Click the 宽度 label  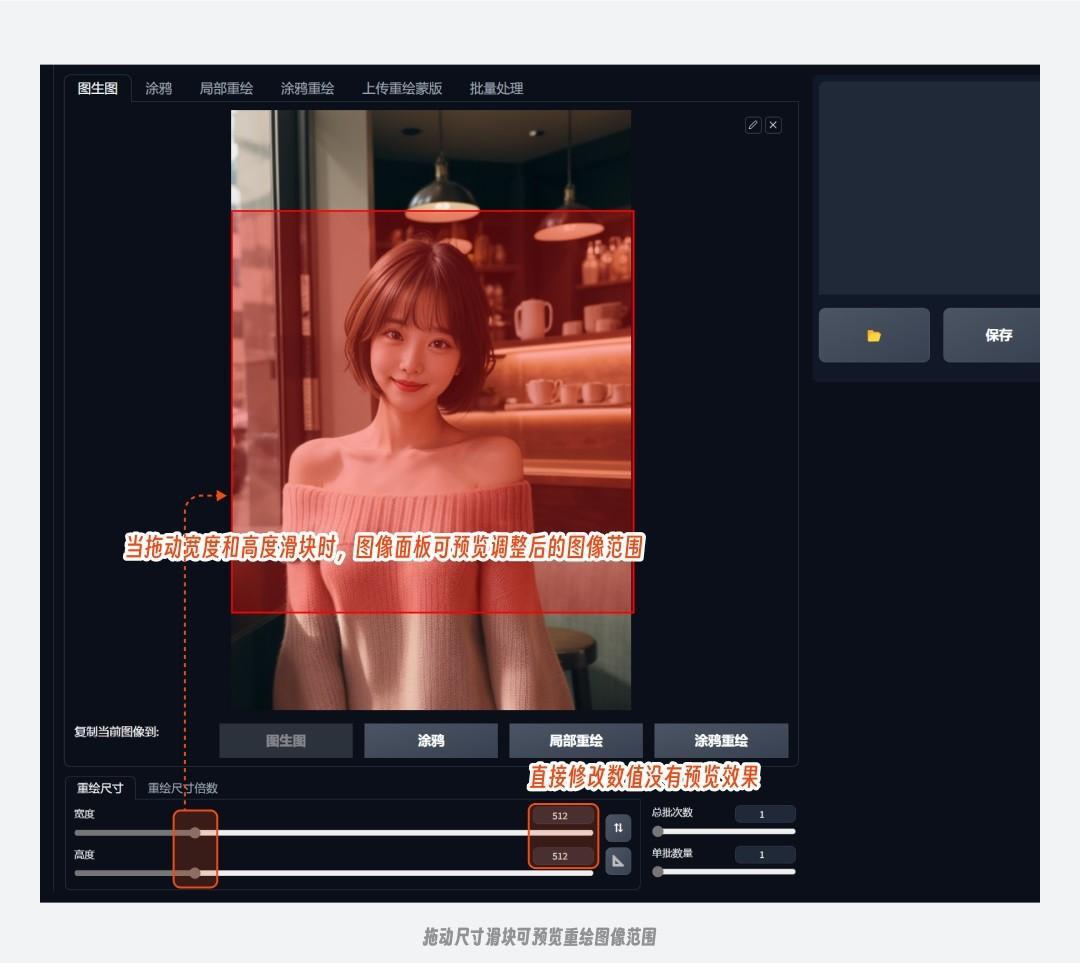[x=84, y=814]
